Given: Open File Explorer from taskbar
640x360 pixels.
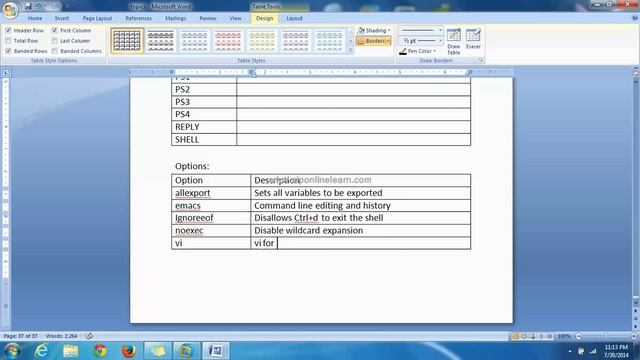Looking at the screenshot, I should point(71,351).
